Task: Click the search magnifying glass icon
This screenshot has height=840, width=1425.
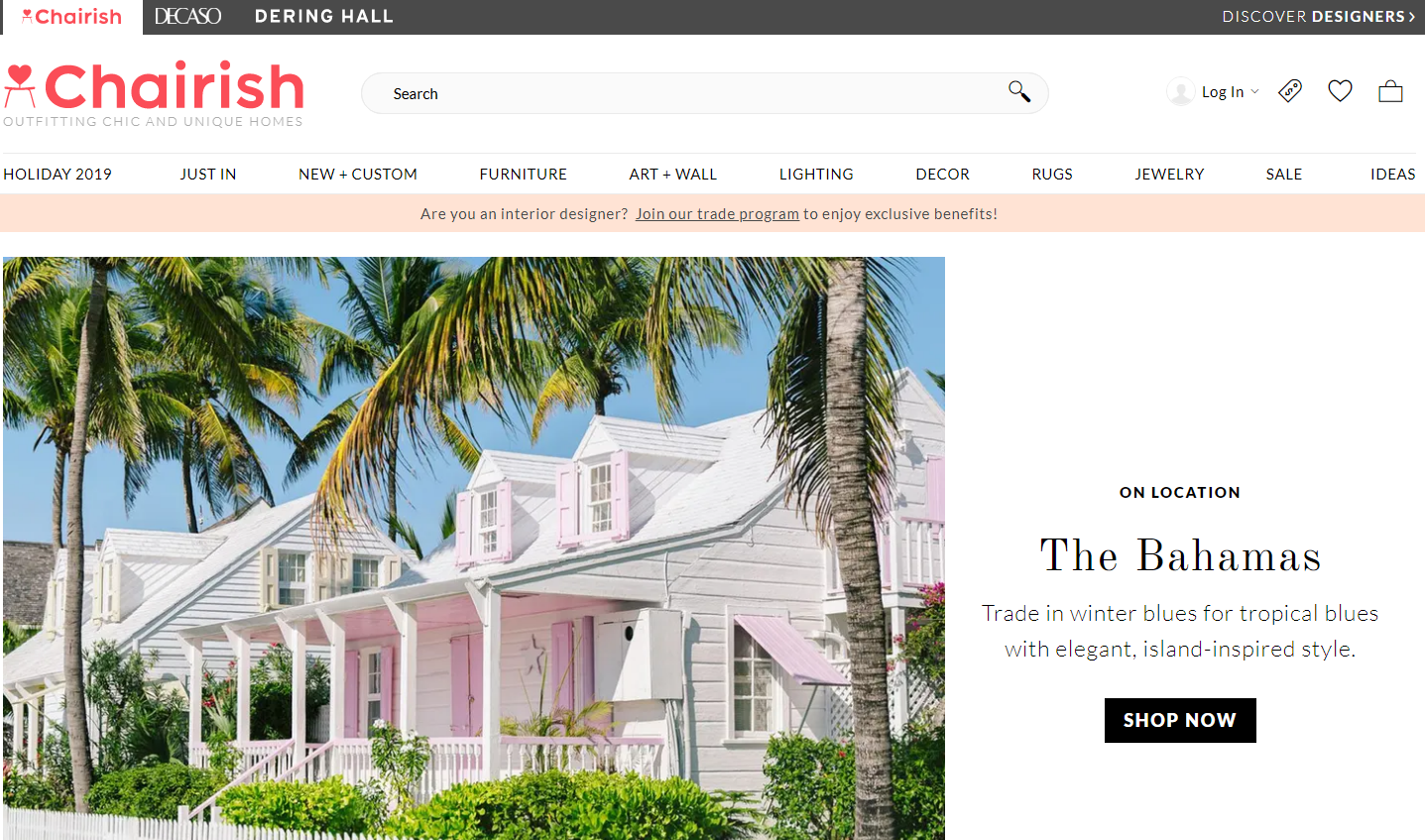Action: 1019,92
